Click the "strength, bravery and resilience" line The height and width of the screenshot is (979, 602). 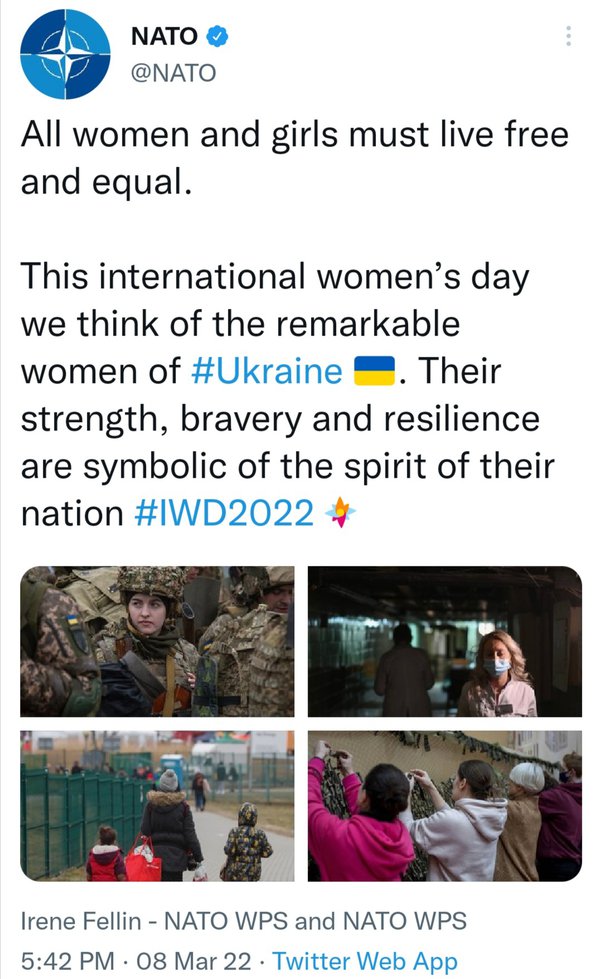tap(280, 419)
